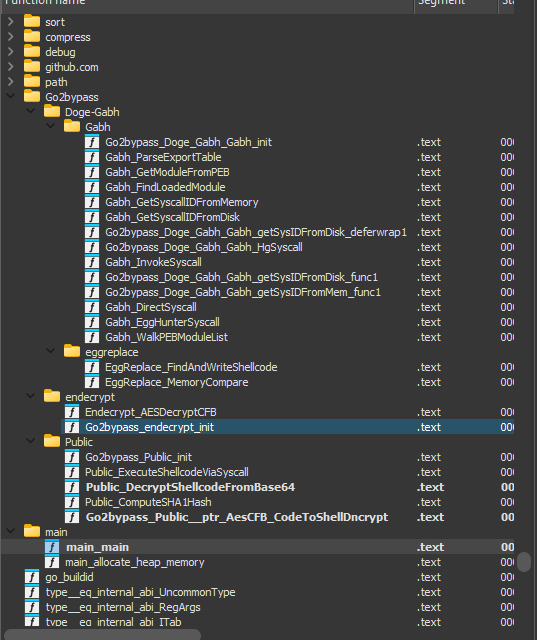Click the function icon beside Gabh_ParseExportTable

pyautogui.click(x=92, y=157)
